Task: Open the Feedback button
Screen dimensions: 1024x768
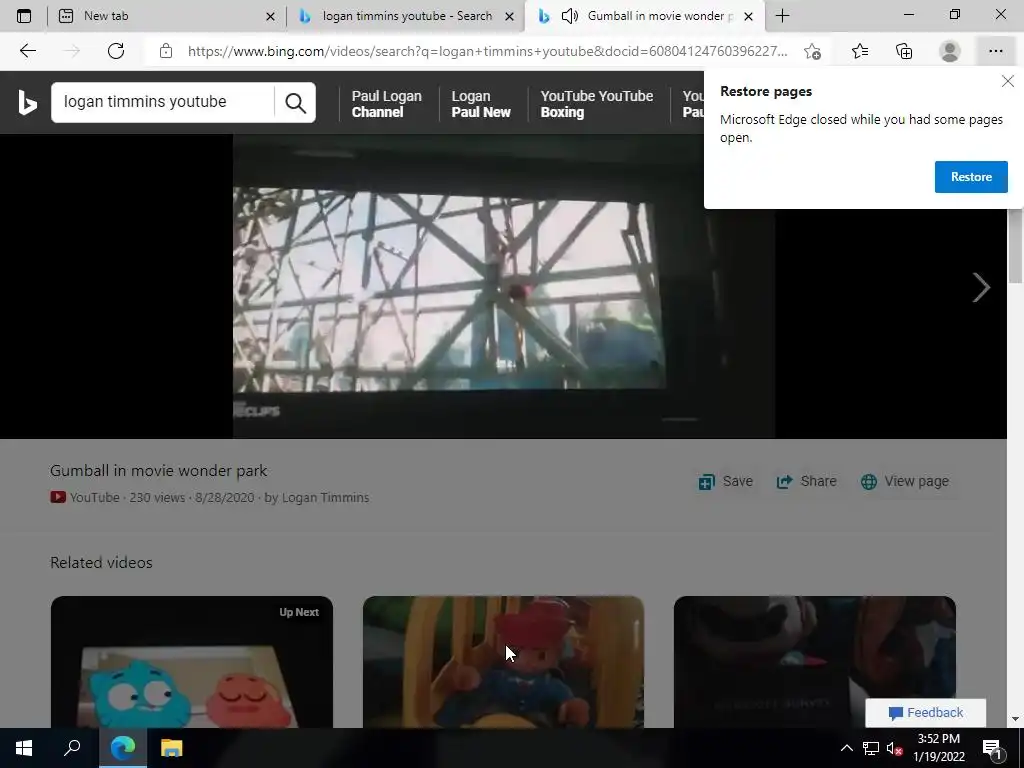Action: coord(925,712)
